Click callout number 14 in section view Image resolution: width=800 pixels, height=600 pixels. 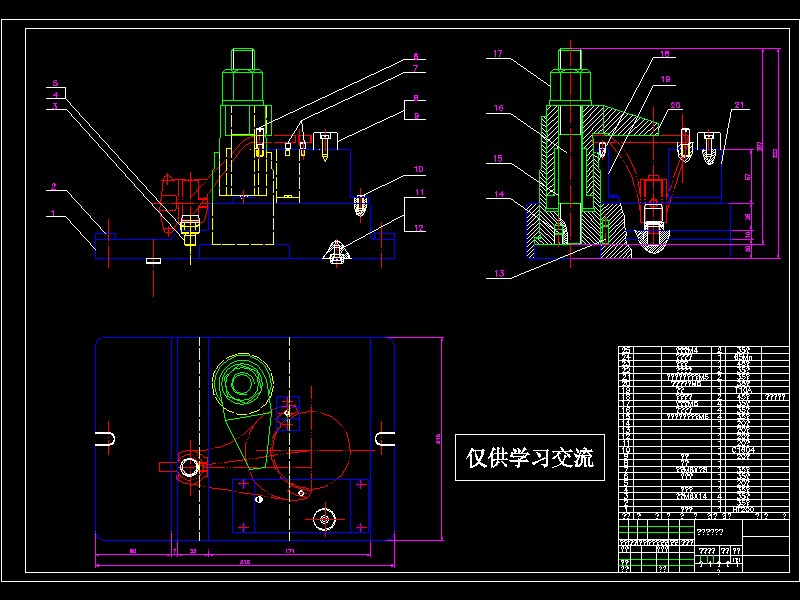[x=499, y=194]
